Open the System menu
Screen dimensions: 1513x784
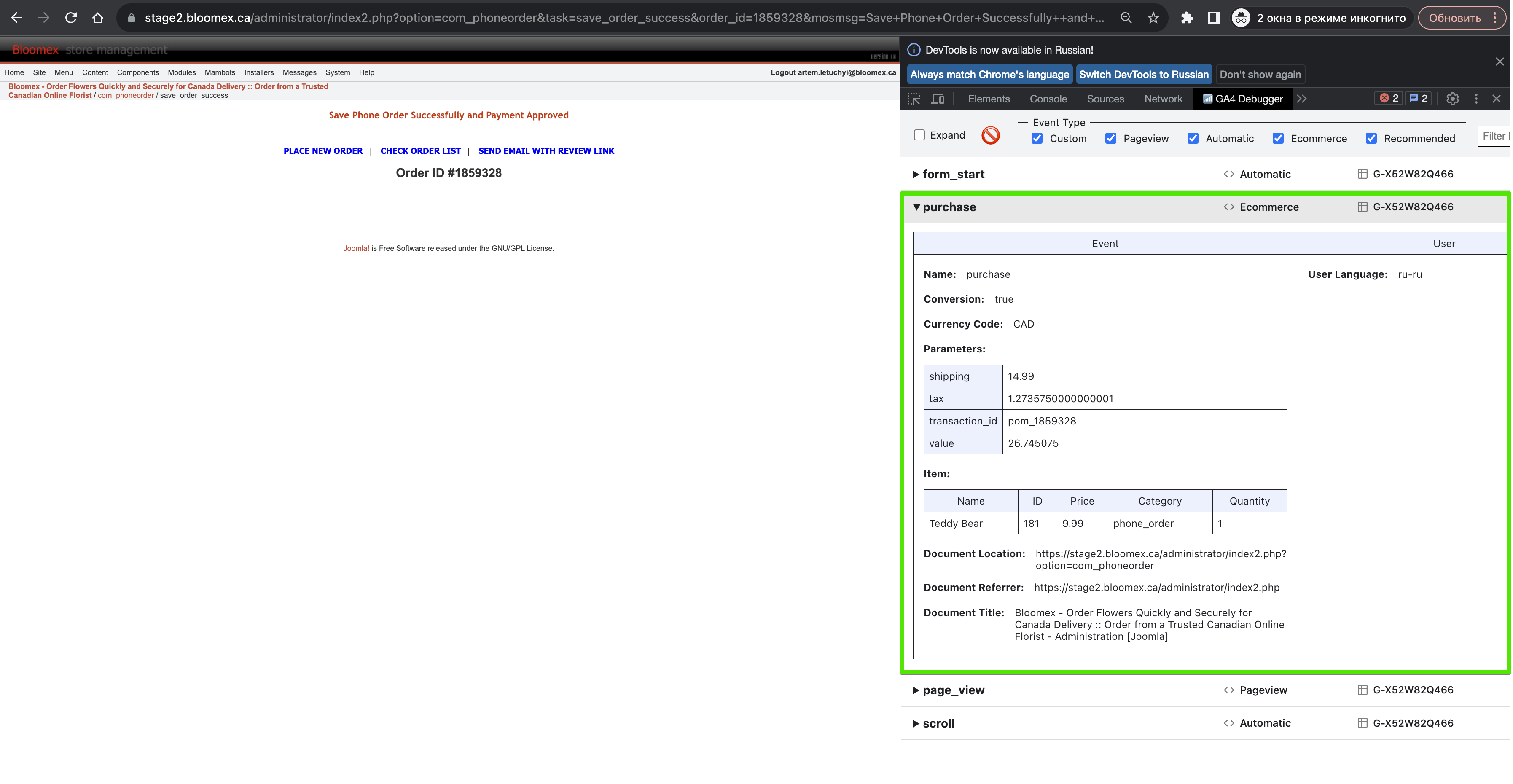point(337,73)
